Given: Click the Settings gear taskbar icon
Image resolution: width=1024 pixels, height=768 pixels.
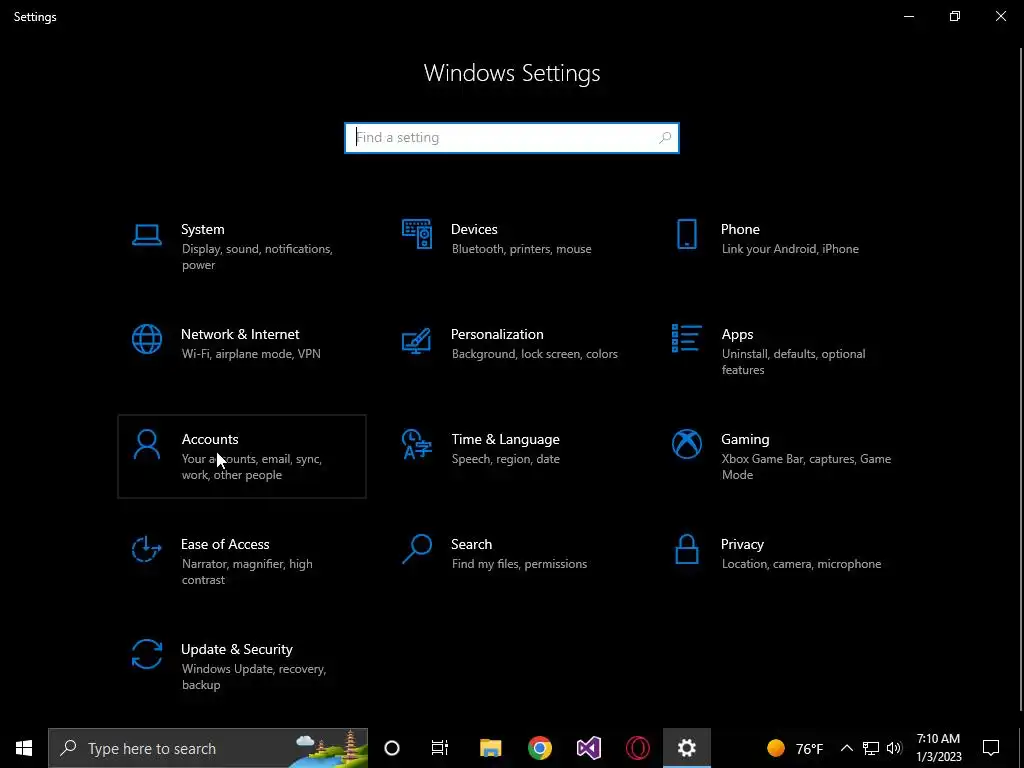Looking at the screenshot, I should pyautogui.click(x=687, y=748).
